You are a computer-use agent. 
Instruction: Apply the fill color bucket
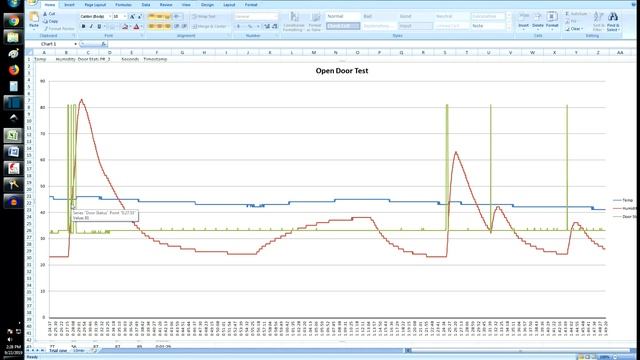point(125,27)
